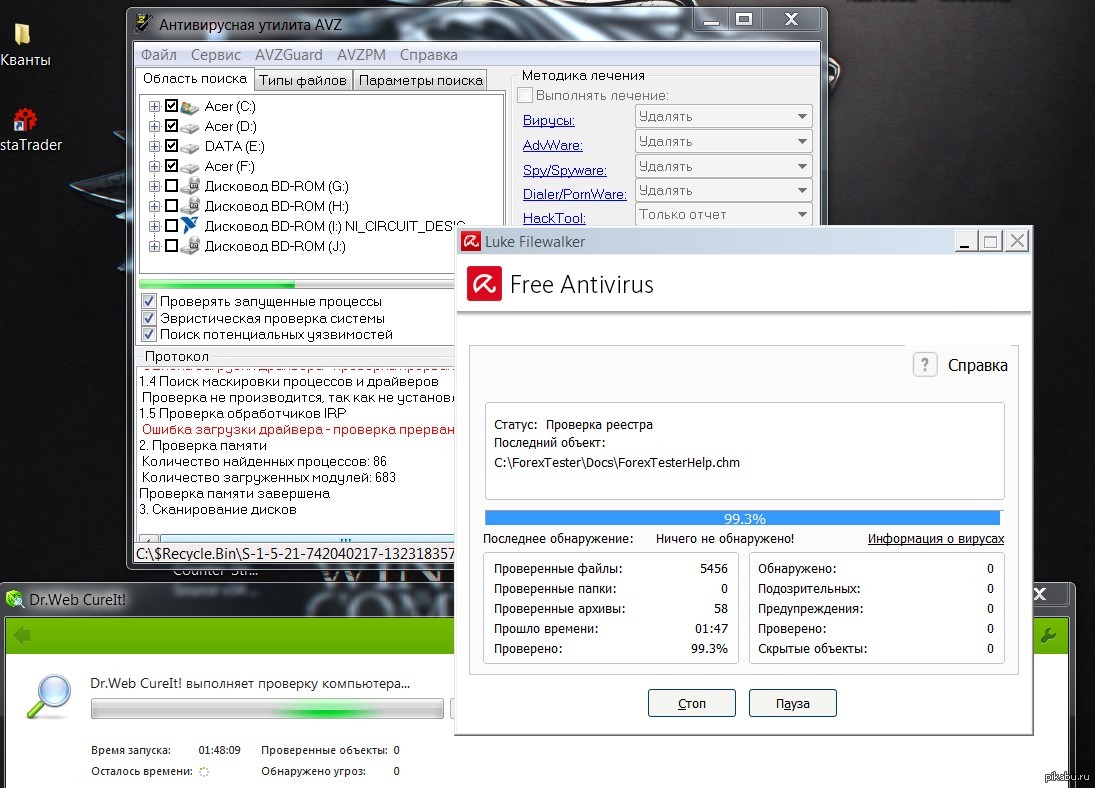Click the Dr.Web magnifying glass scan icon
The image size is (1095, 788).
(x=48, y=698)
